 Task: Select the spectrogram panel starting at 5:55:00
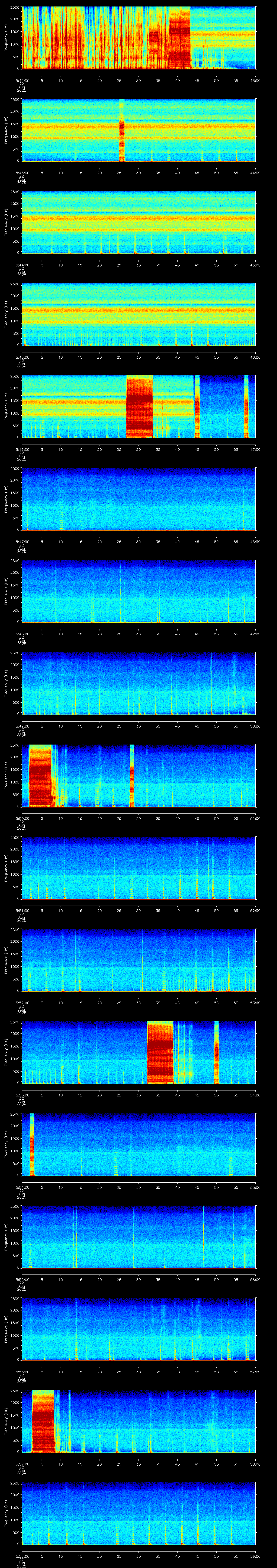(x=138, y=1237)
